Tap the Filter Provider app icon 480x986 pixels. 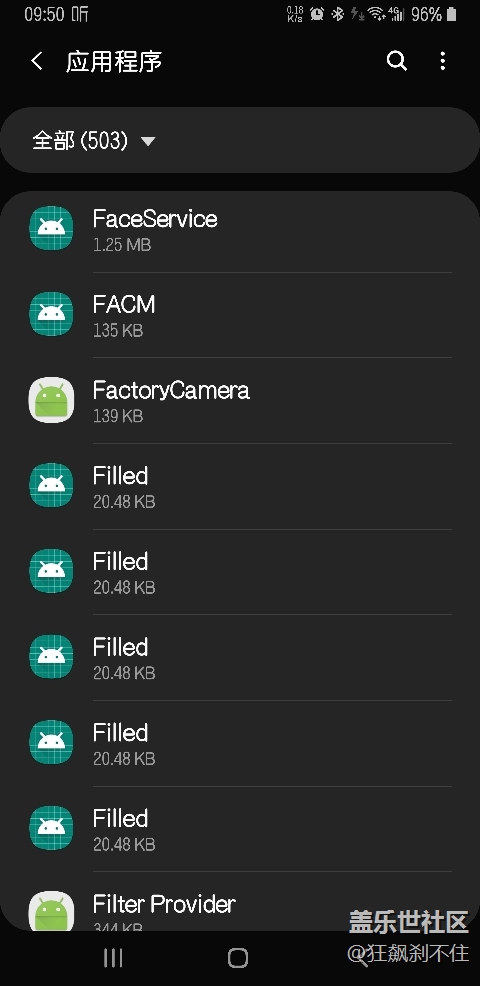pos(52,911)
